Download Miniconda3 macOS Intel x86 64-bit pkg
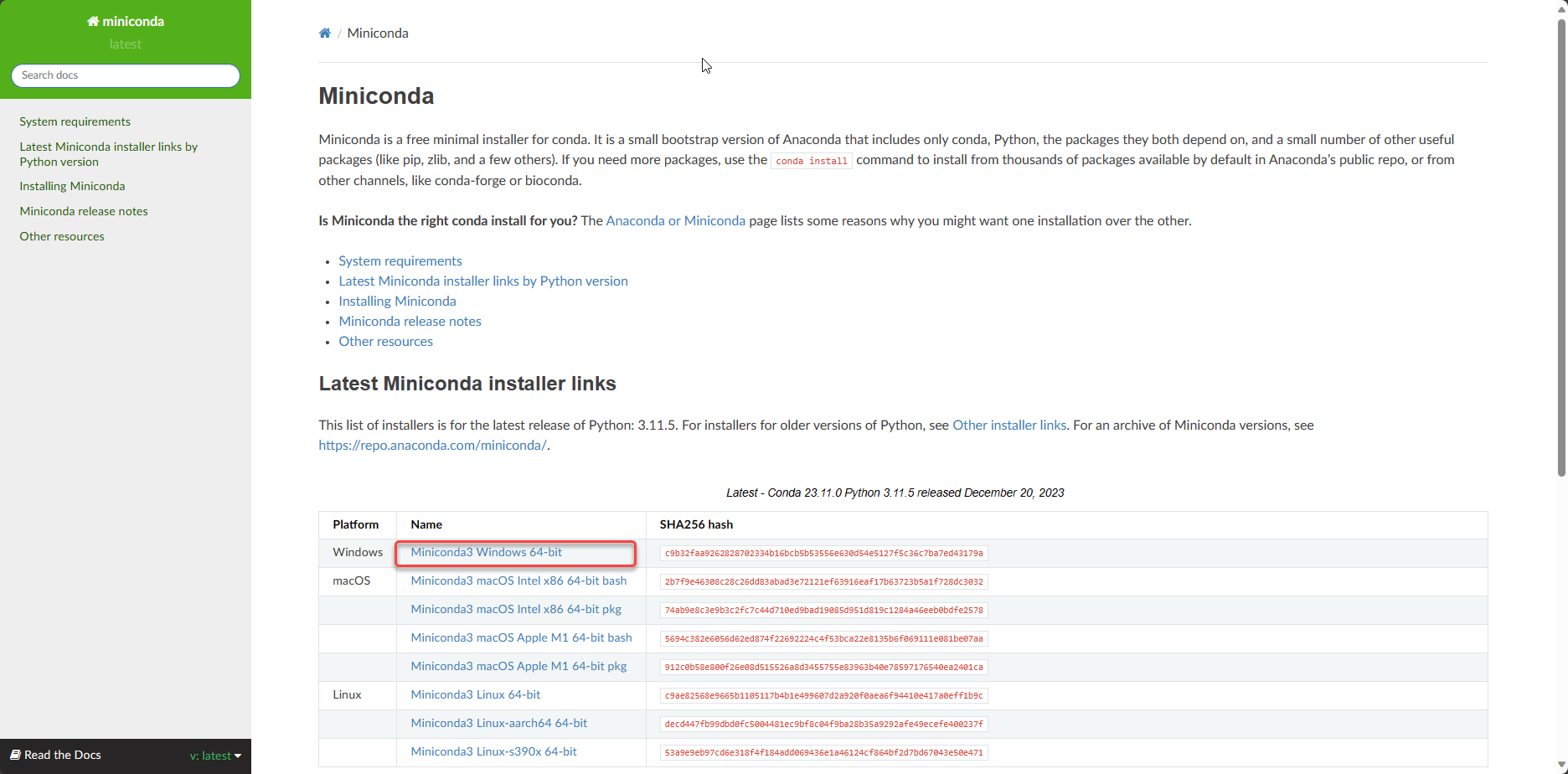 pos(516,609)
